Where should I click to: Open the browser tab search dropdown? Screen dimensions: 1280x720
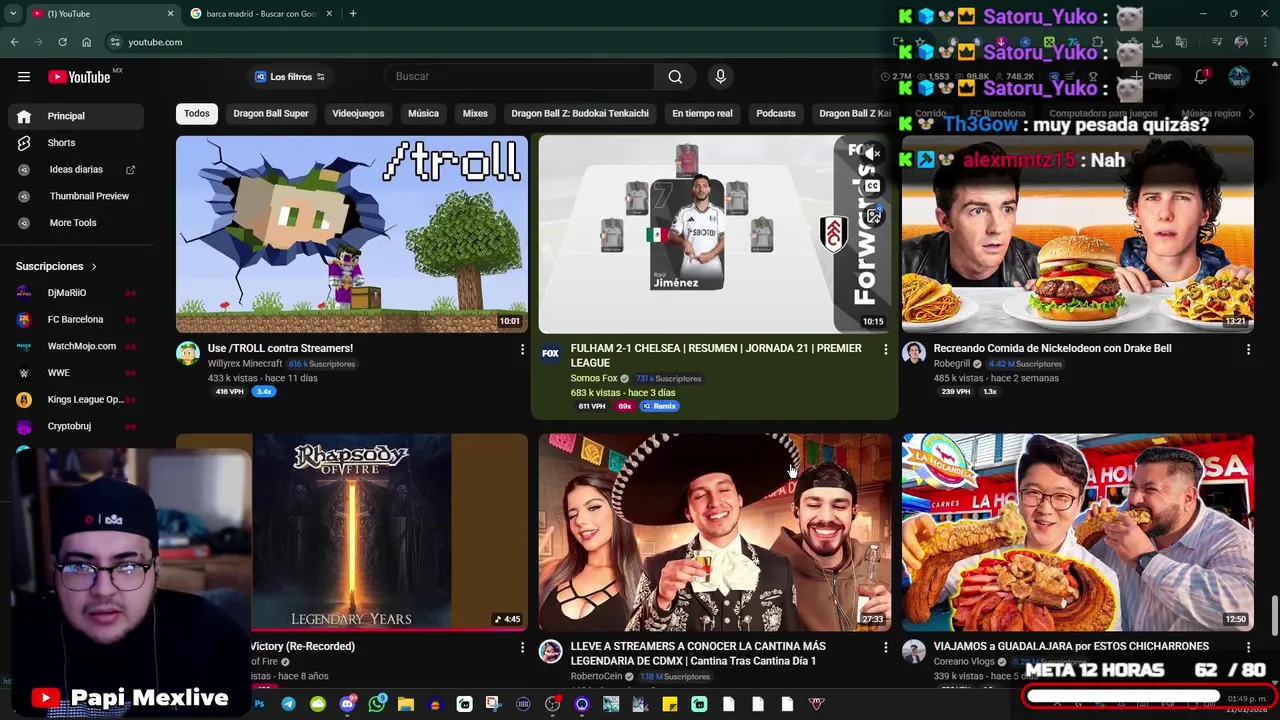click(13, 14)
